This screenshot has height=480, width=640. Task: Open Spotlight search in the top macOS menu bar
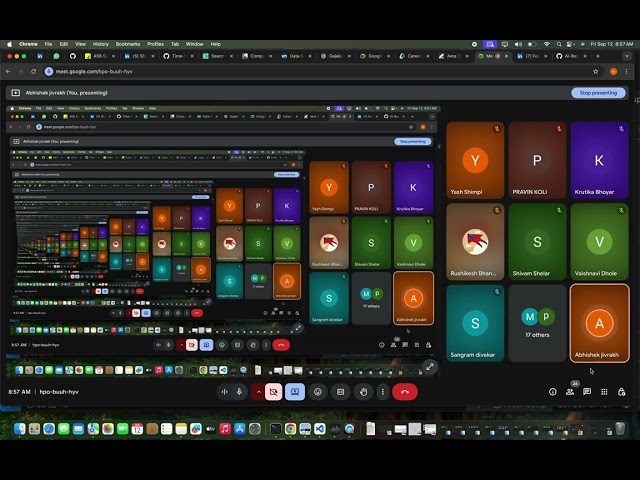click(558, 44)
